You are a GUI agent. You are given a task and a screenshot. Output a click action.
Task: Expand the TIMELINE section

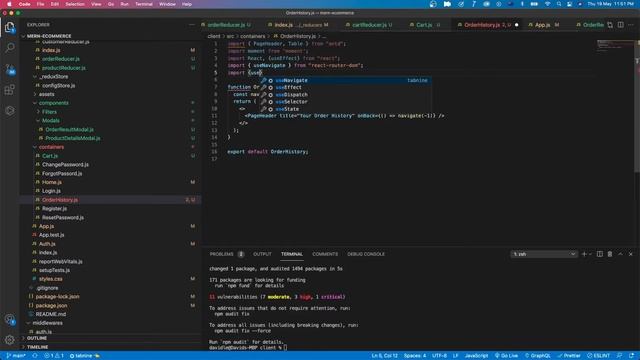click(38, 347)
